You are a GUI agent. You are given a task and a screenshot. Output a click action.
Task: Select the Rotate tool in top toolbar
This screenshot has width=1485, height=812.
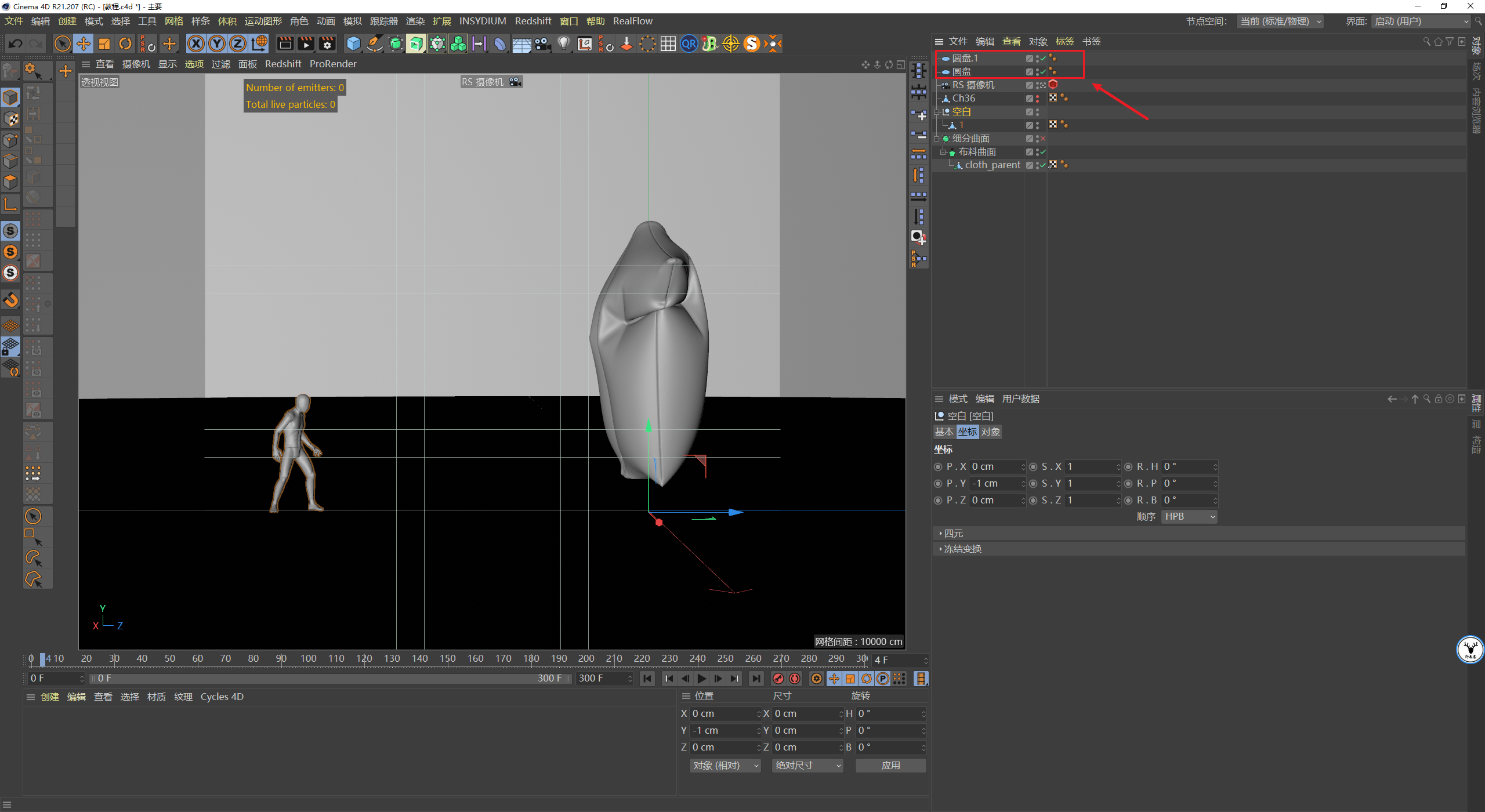pyautogui.click(x=125, y=44)
